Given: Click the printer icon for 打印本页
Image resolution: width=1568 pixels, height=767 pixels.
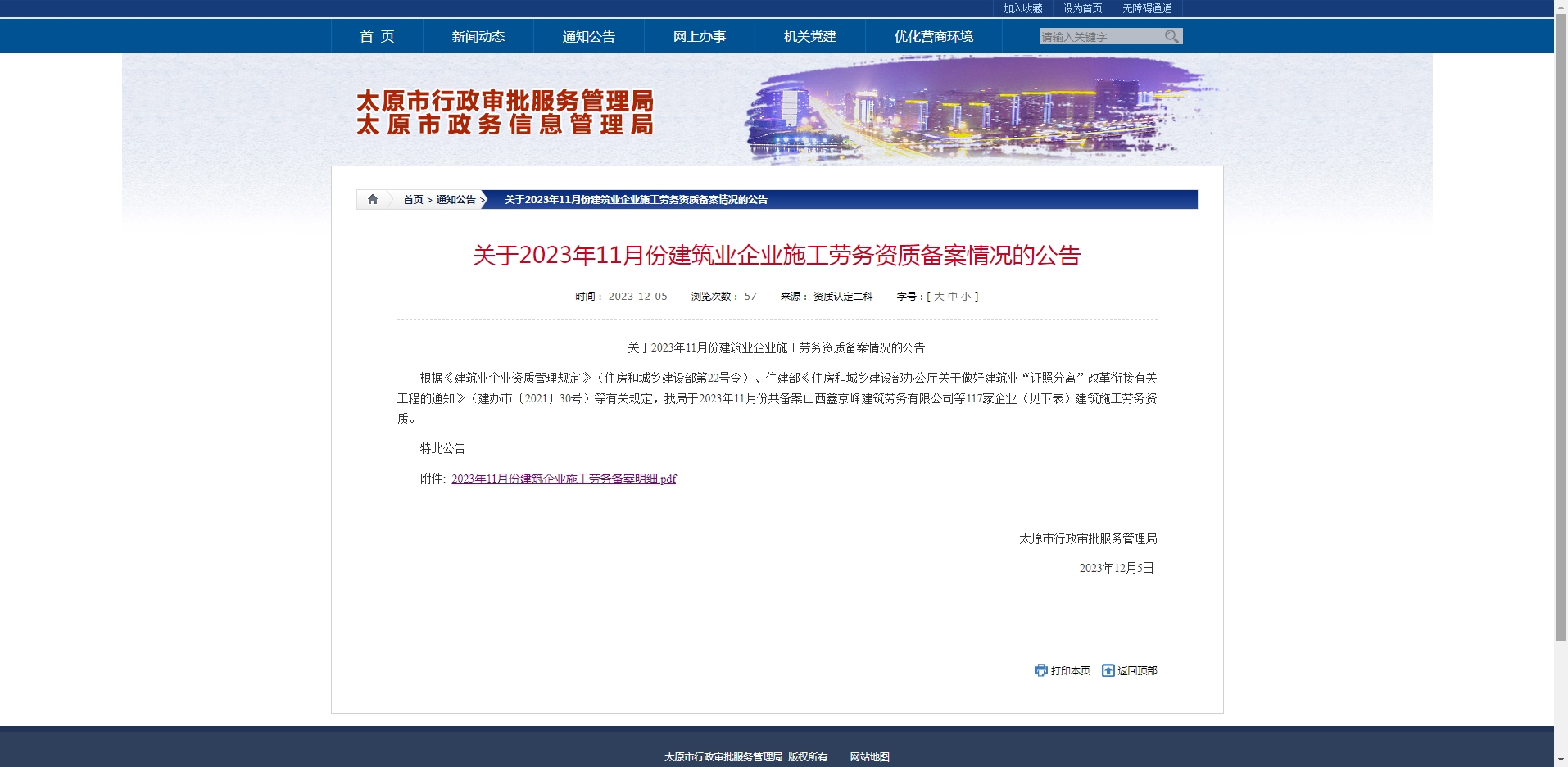Looking at the screenshot, I should (x=1040, y=670).
